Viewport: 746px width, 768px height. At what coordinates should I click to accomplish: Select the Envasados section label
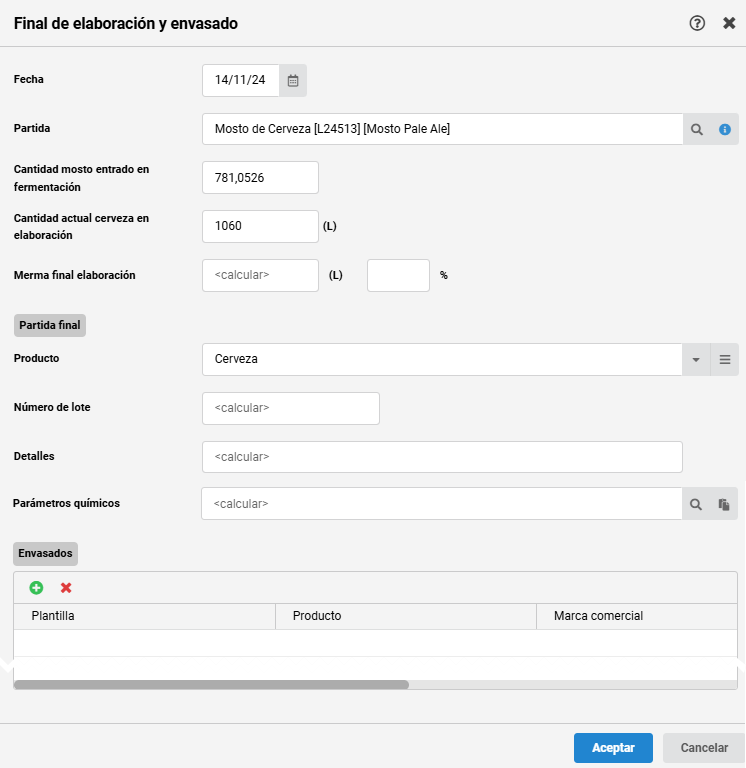pos(45,553)
